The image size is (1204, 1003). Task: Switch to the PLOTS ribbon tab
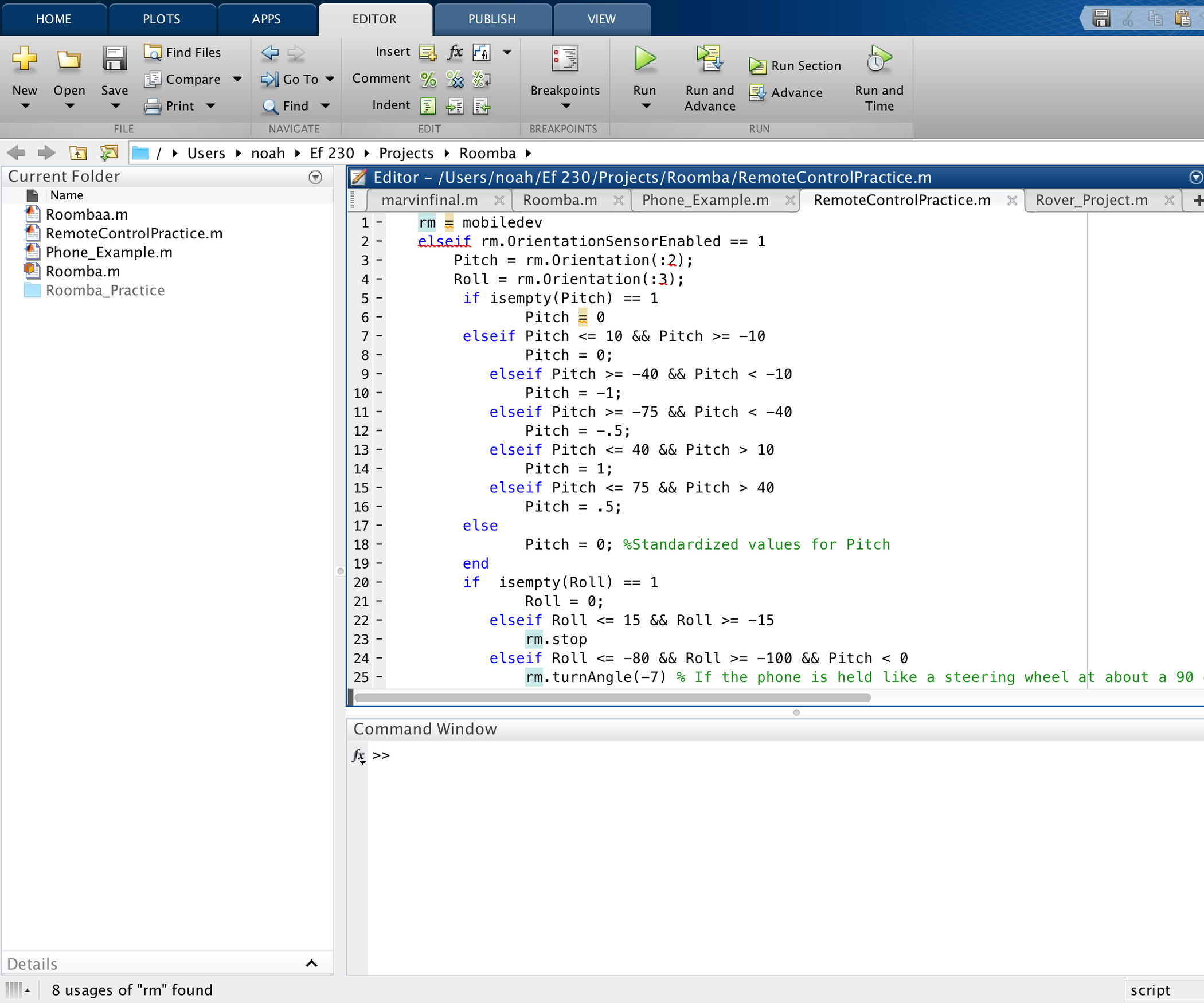click(161, 19)
